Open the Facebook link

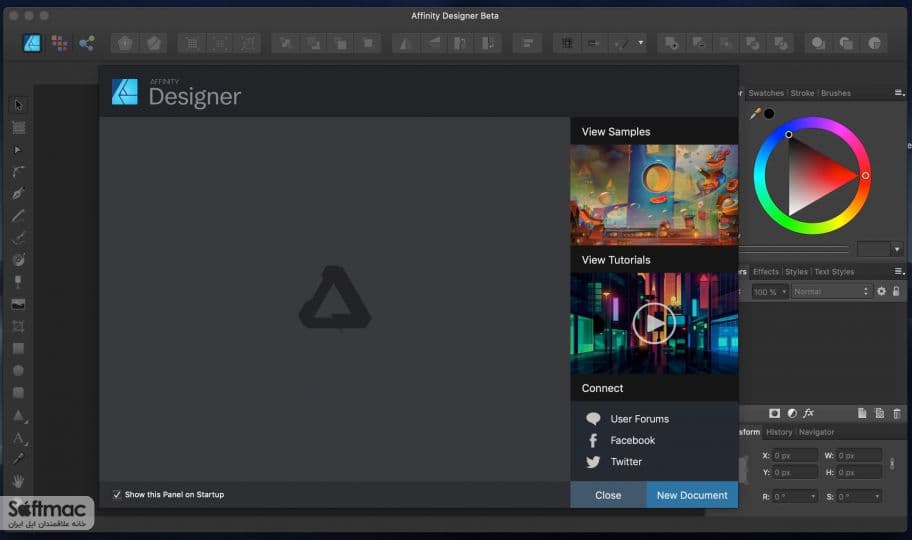pos(632,440)
